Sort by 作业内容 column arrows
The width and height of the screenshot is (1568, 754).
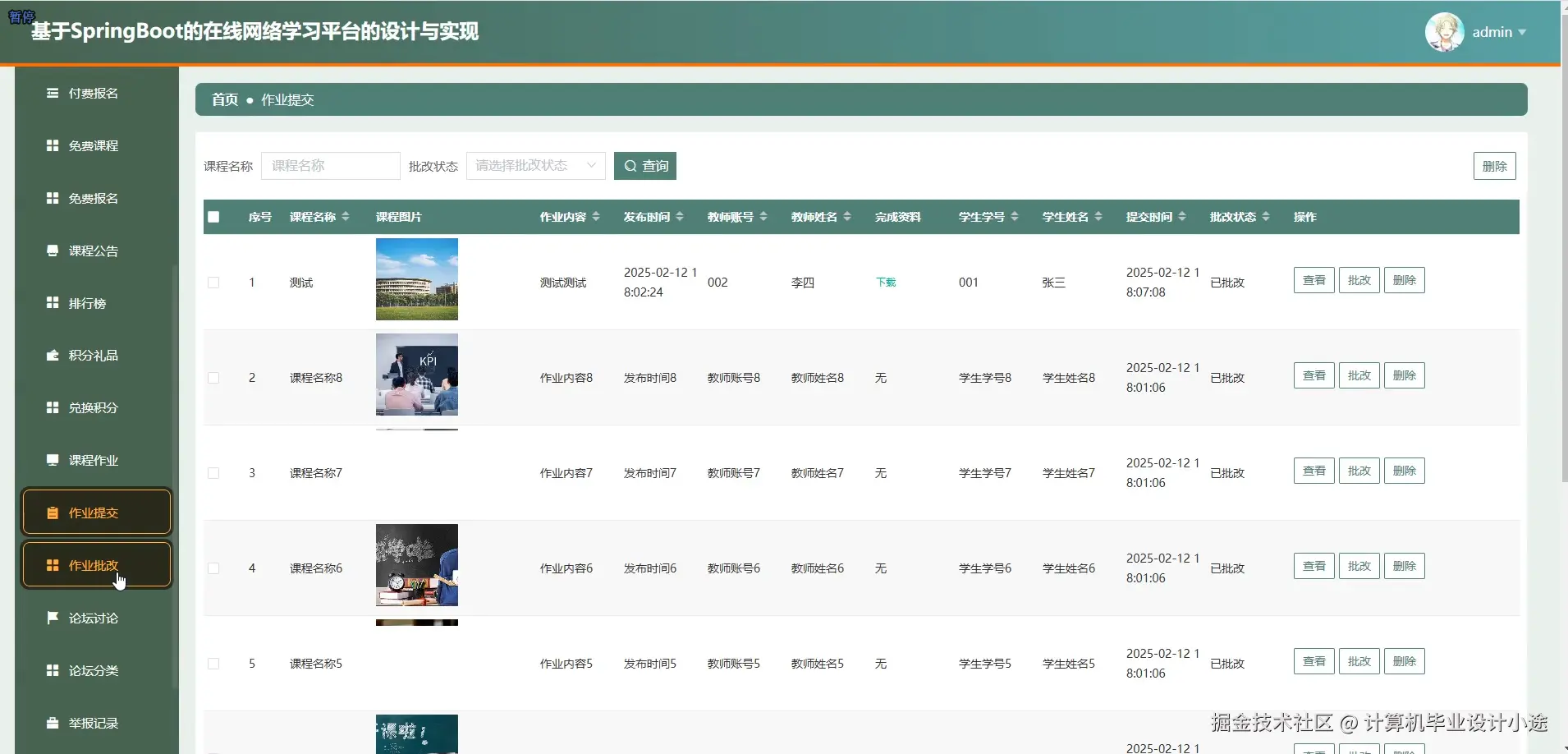click(x=596, y=217)
